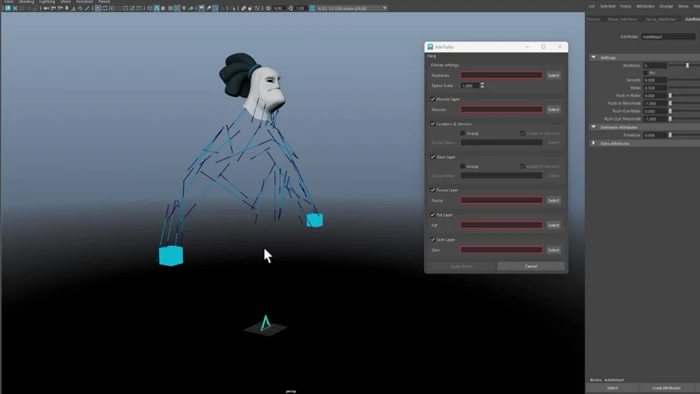Click the Smooth value field

point(655,80)
